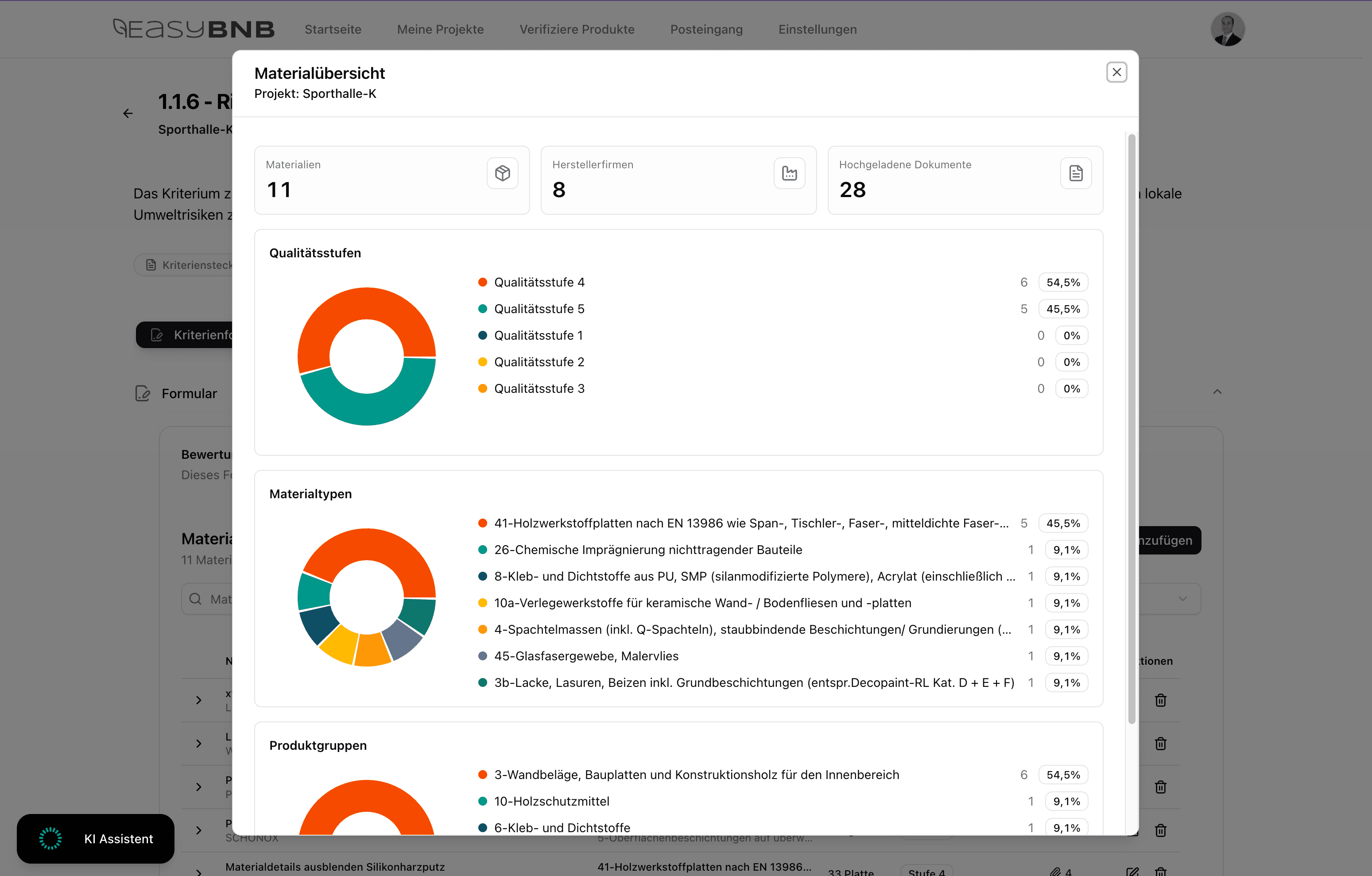
Task: Expand the first material table row
Action: click(198, 700)
